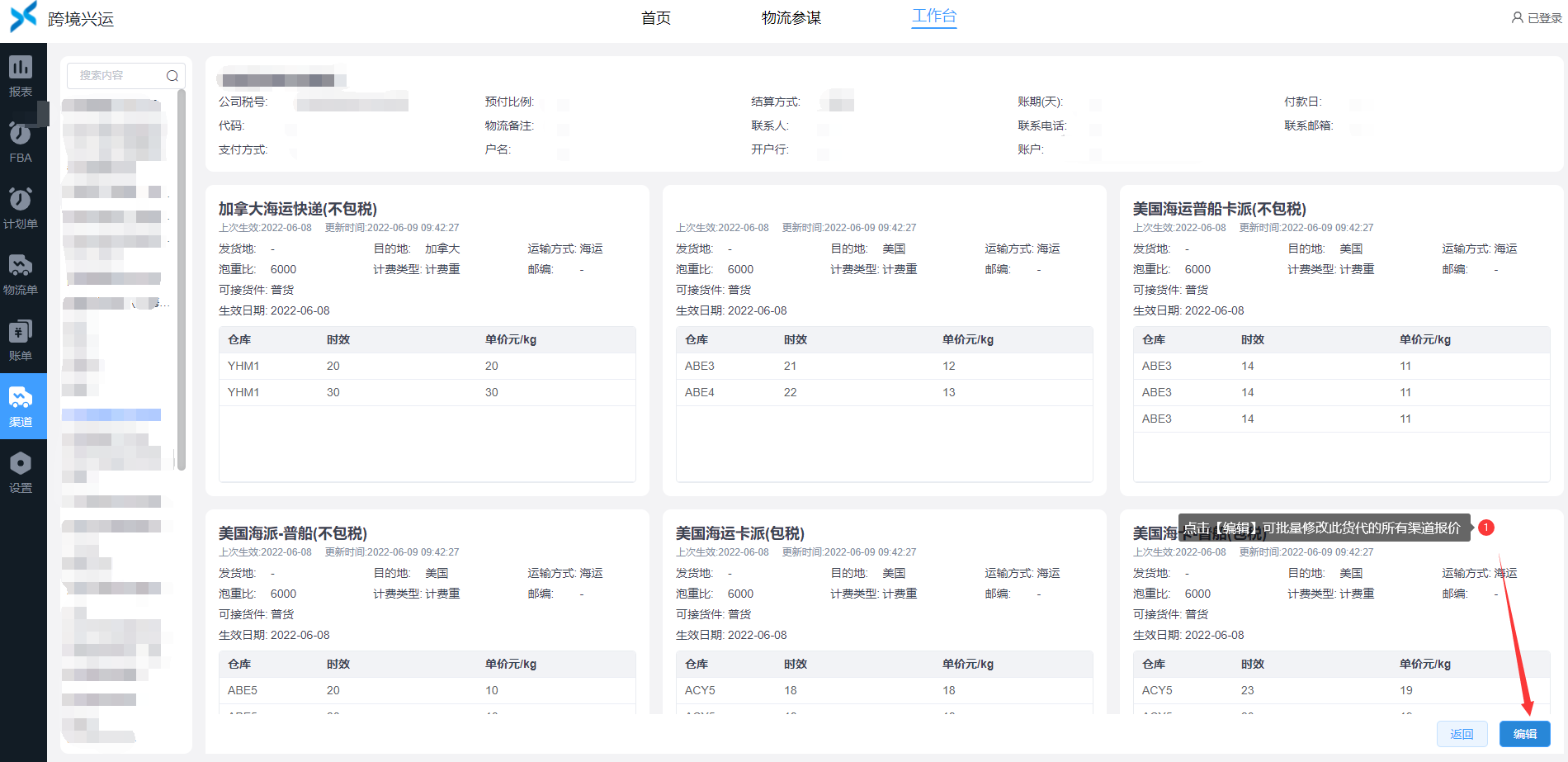1568x762 pixels.
Task: Open 物流单 from the sidebar
Action: (x=21, y=274)
